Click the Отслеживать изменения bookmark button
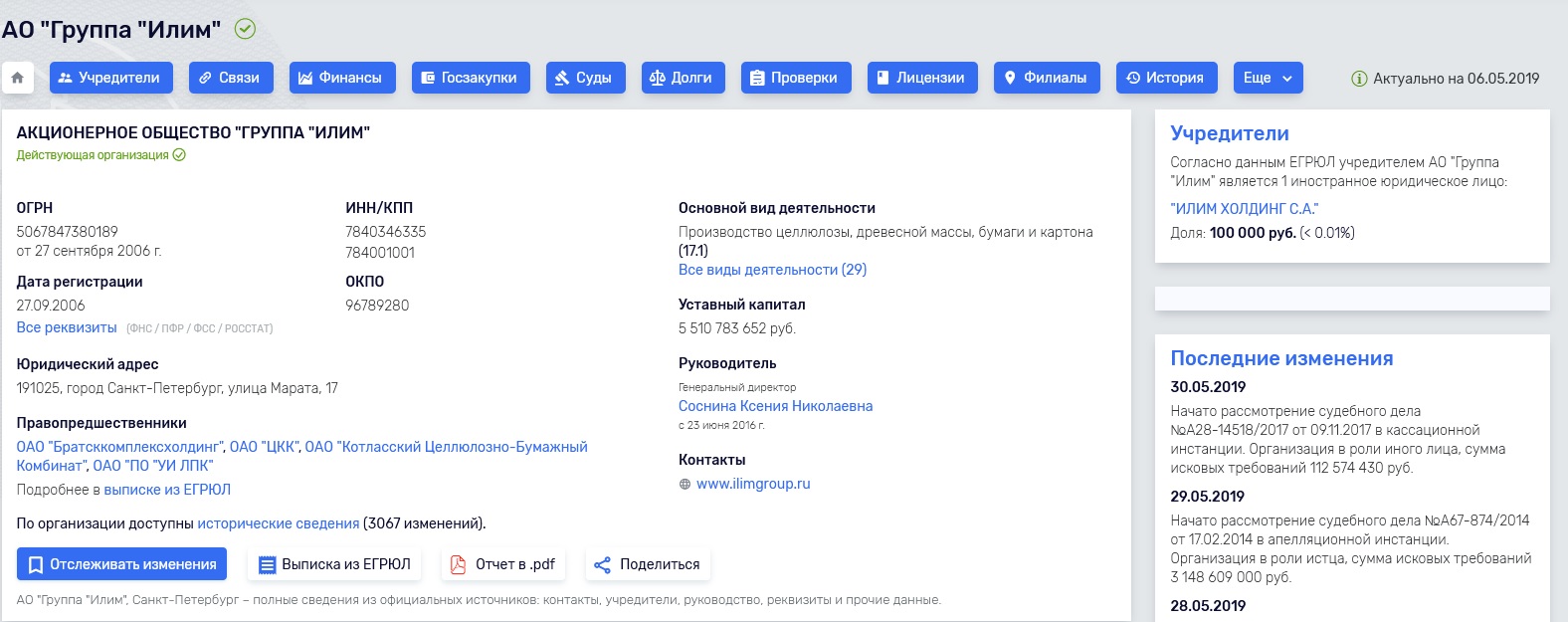Image resolution: width=1568 pixels, height=622 pixels. [x=121, y=564]
